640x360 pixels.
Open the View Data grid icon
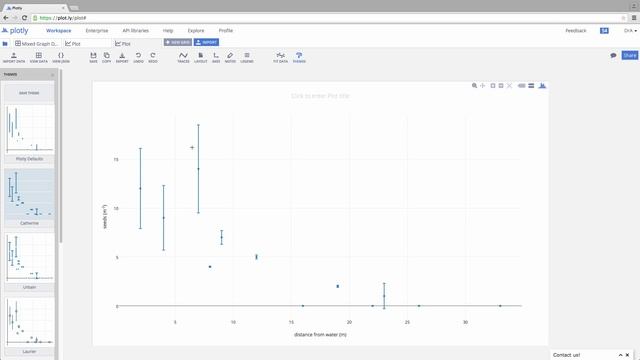pos(39,57)
